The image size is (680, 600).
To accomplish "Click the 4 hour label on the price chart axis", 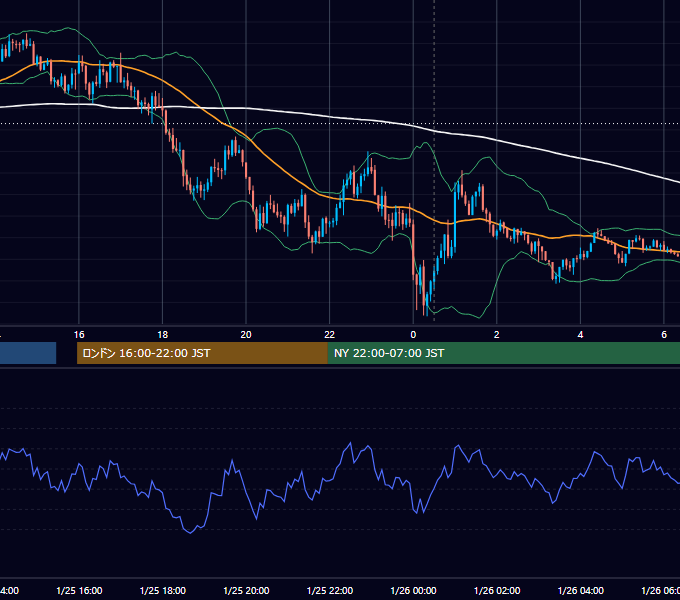I will tap(580, 335).
